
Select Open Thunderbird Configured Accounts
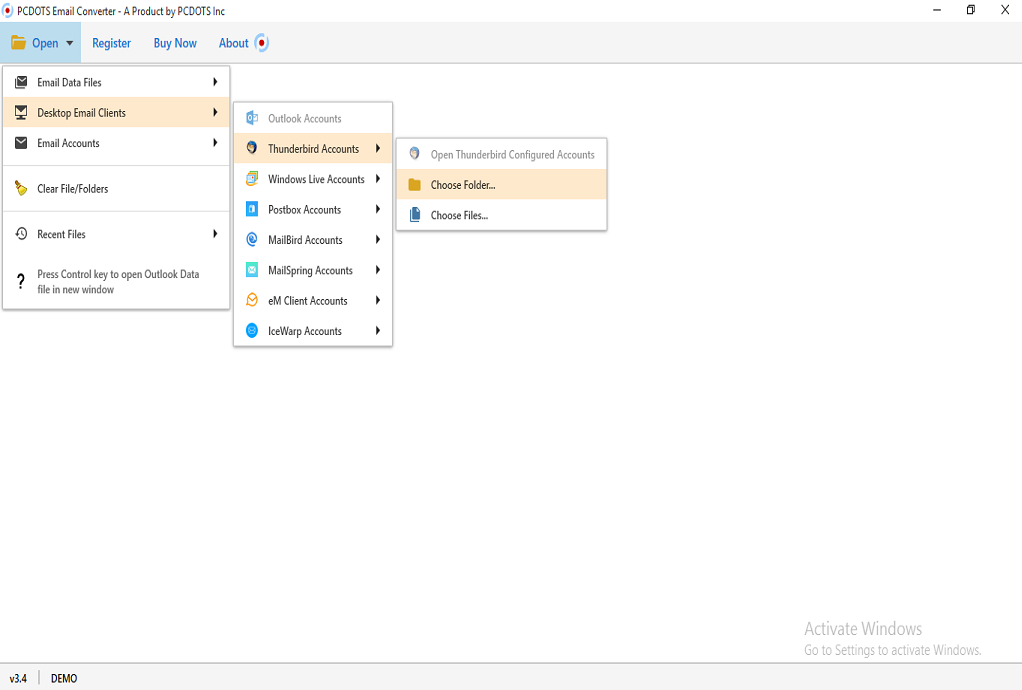click(512, 155)
